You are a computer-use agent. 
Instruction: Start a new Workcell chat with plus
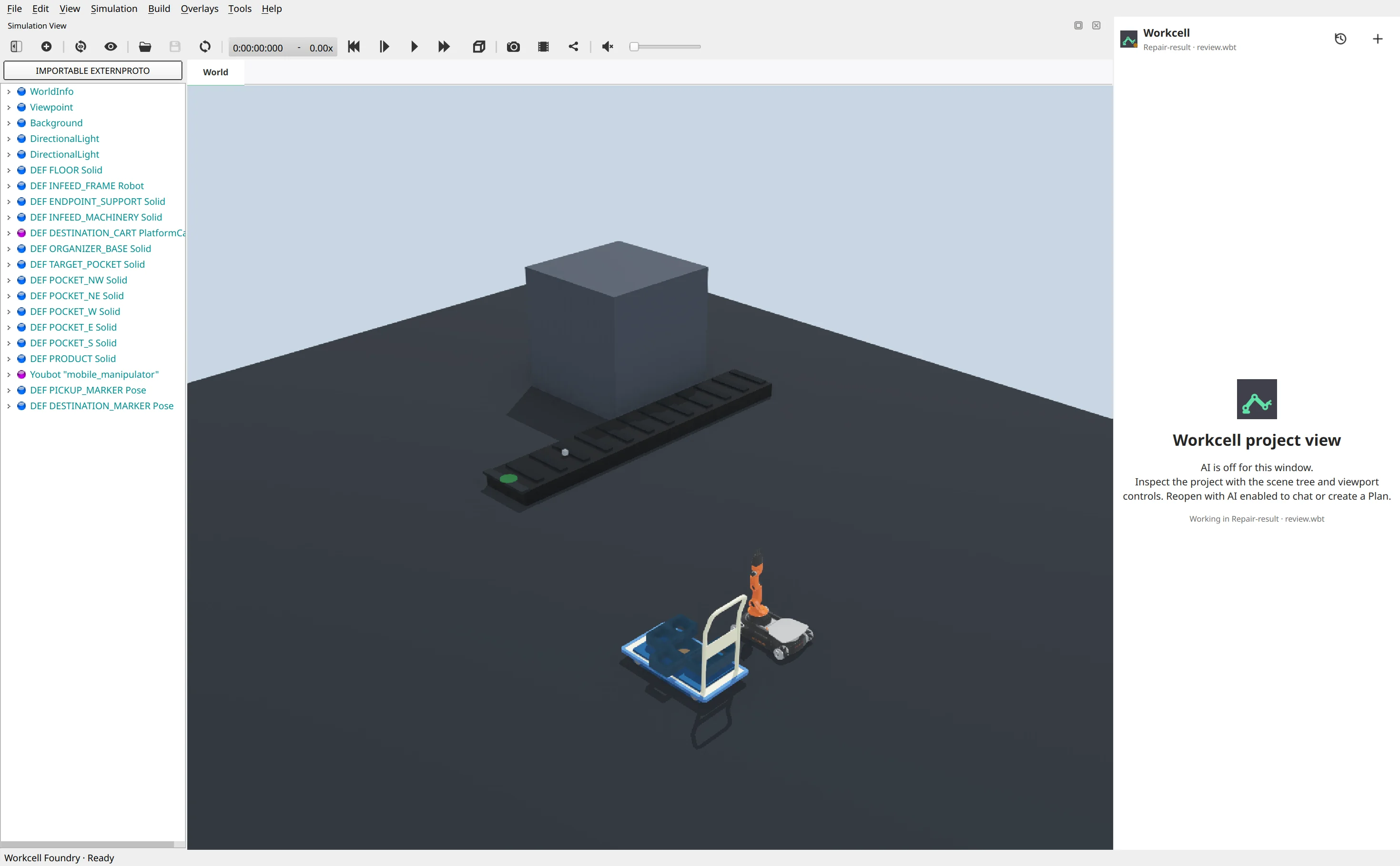[x=1378, y=39]
